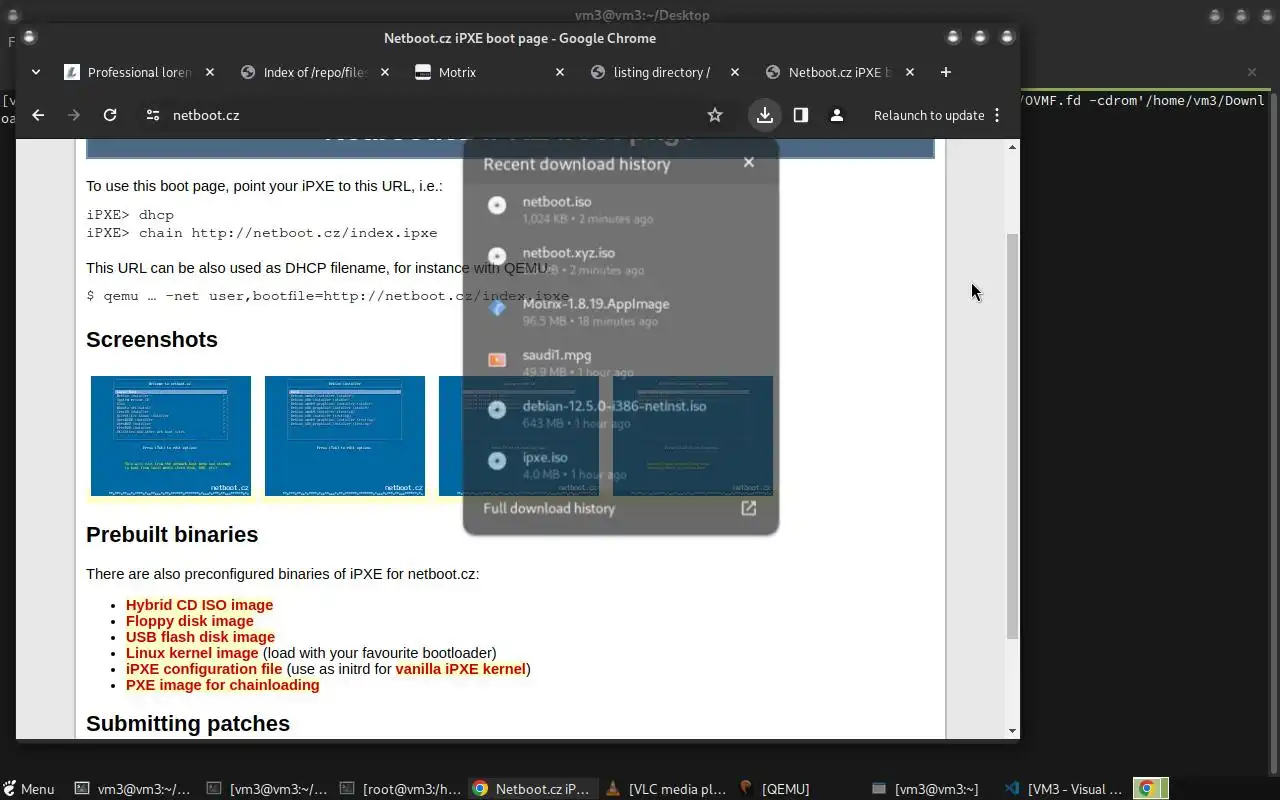The image size is (1280, 800).
Task: Follow the PXE image for chainloading link
Action: 223,685
